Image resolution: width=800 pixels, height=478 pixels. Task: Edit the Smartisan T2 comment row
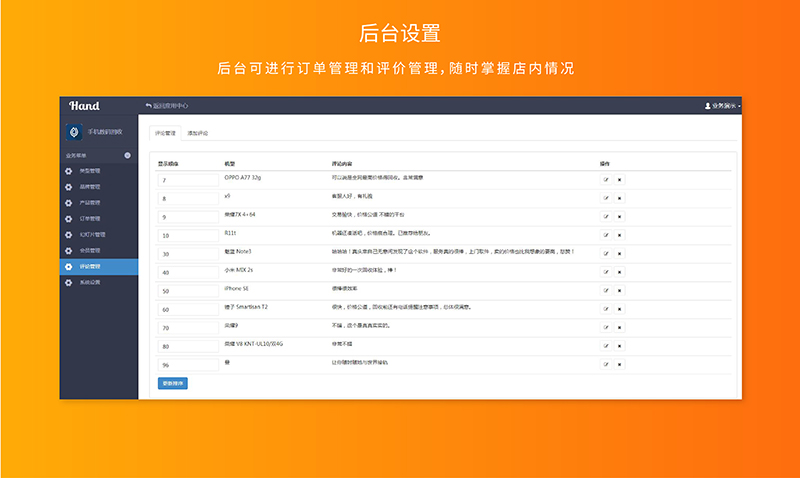tap(606, 309)
